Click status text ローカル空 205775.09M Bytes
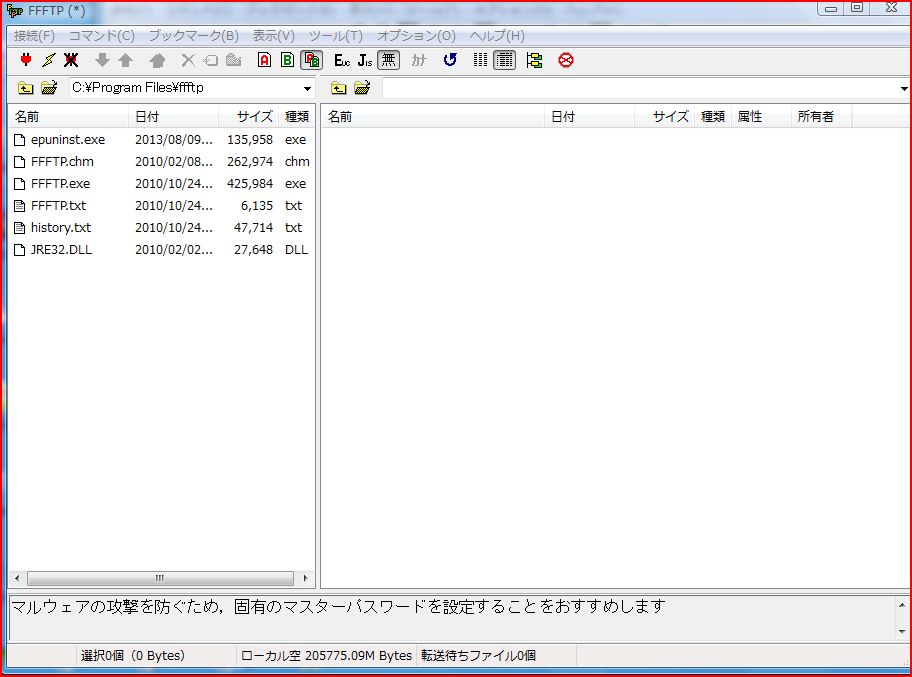 pos(326,655)
